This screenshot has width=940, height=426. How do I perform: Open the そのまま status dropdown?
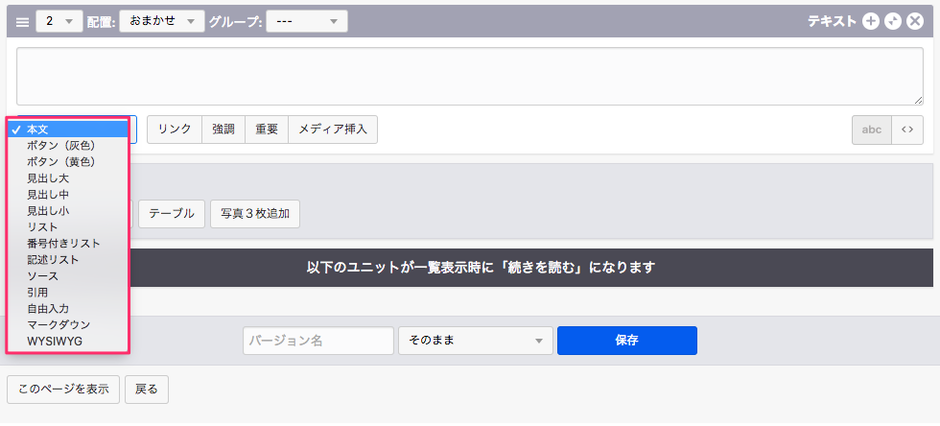475,340
